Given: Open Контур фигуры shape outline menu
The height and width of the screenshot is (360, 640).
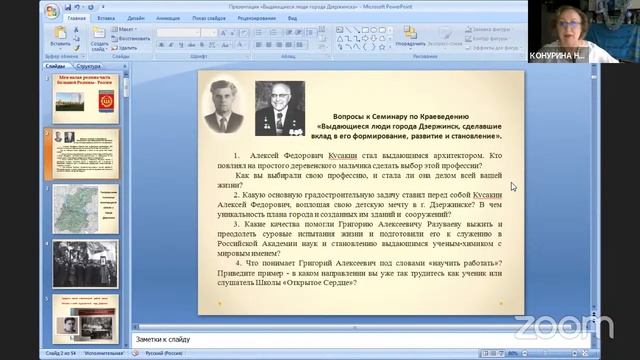Looking at the screenshot, I should (x=487, y=38).
